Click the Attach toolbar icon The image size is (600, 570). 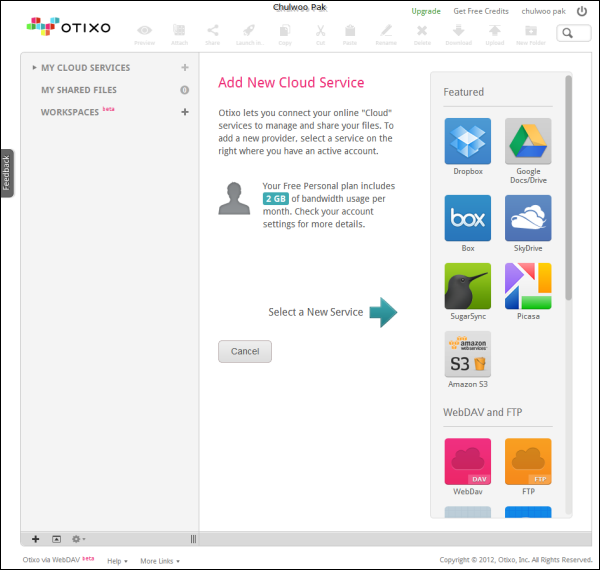[179, 30]
